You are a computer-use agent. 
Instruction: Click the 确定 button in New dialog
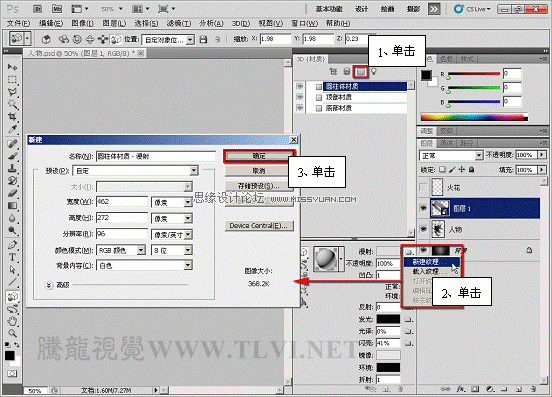(259, 156)
